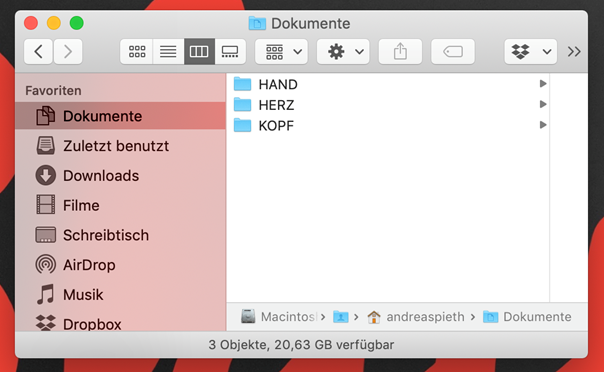Close the Finder window with red button
The width and height of the screenshot is (604, 372).
31,23
